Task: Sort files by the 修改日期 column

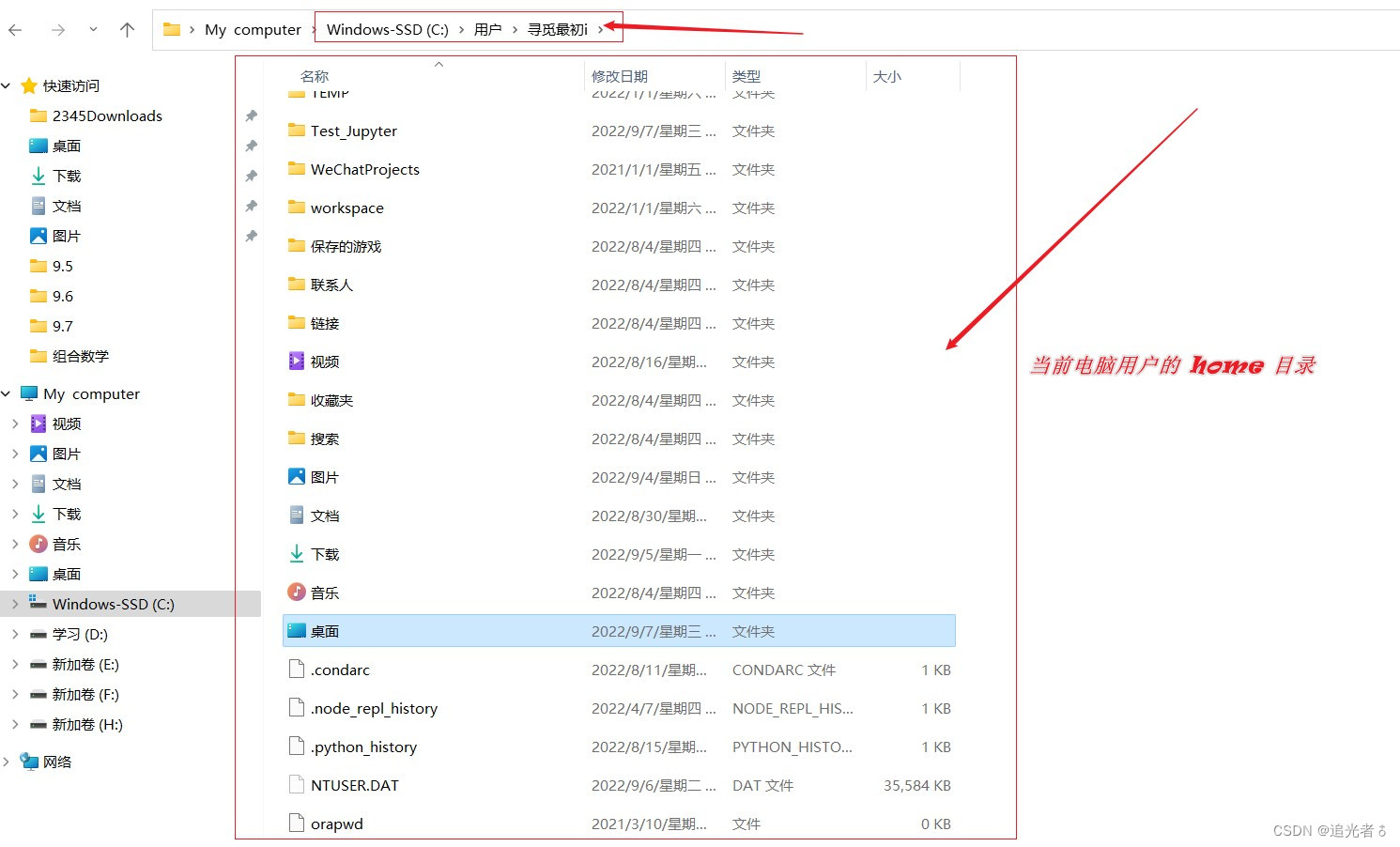Action: coord(620,76)
